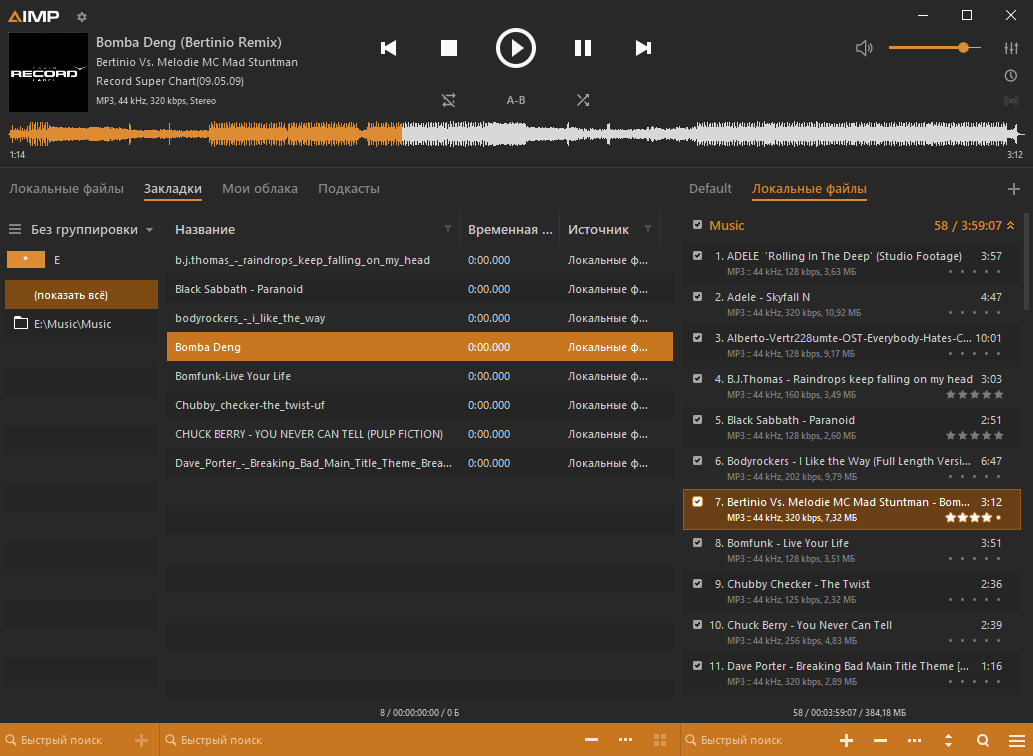Open bookmarks more-options ellipsis icon
The image size is (1033, 756).
tap(626, 740)
